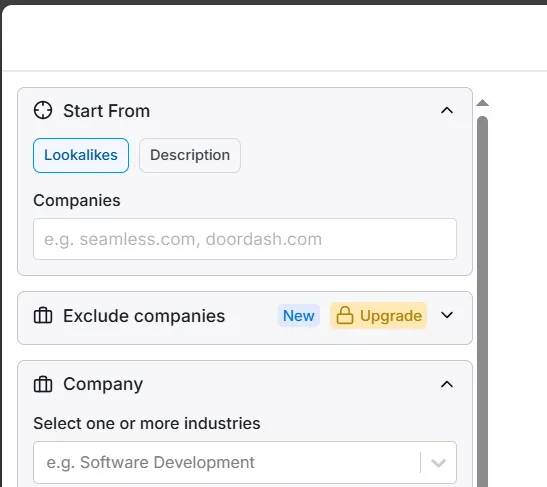Click the Select one or more industries label
This screenshot has height=487, width=547.
147,423
